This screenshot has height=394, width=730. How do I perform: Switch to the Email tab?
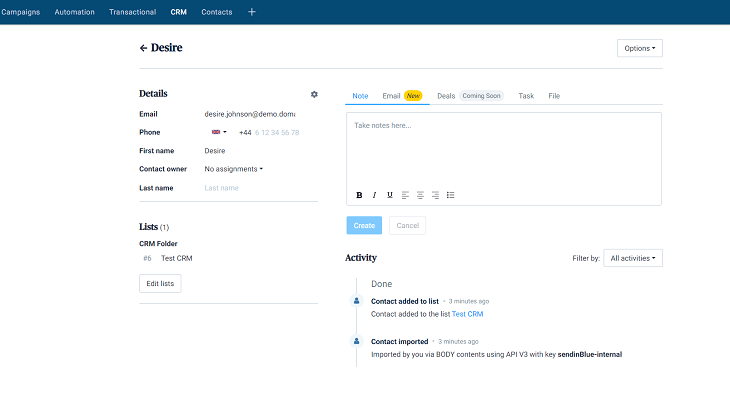pyautogui.click(x=391, y=96)
